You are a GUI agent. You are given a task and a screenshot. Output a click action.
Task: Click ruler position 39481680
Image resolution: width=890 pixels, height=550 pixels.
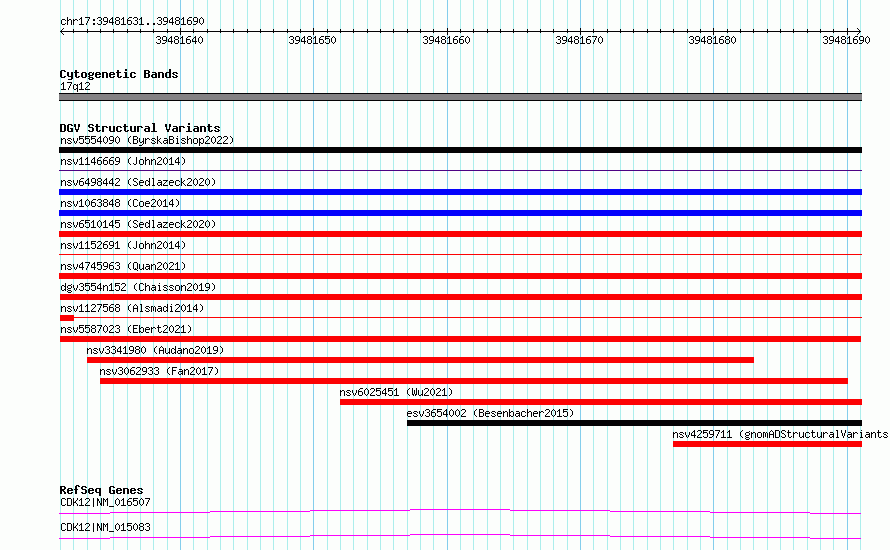click(x=712, y=40)
